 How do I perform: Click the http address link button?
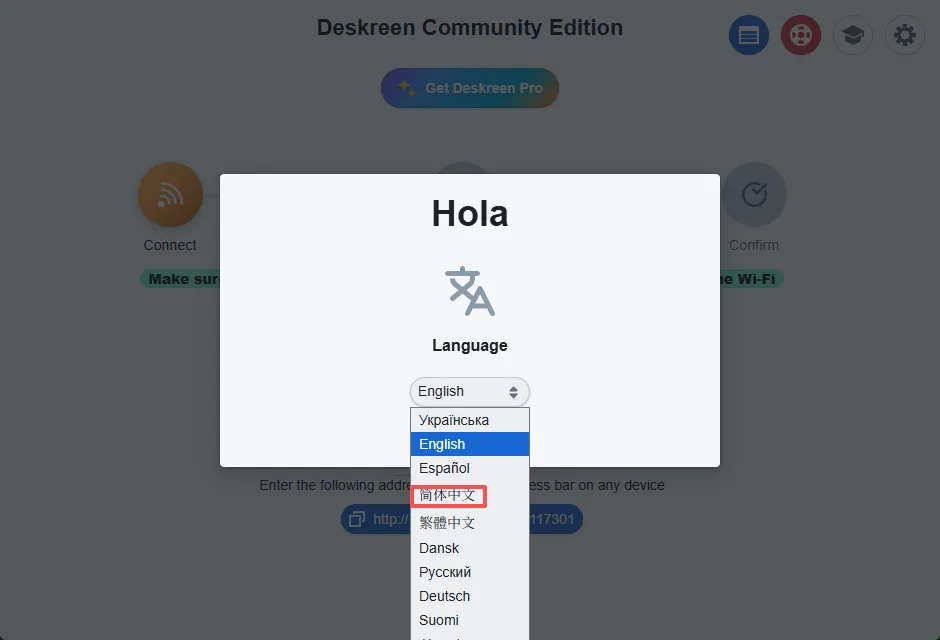tap(462, 519)
